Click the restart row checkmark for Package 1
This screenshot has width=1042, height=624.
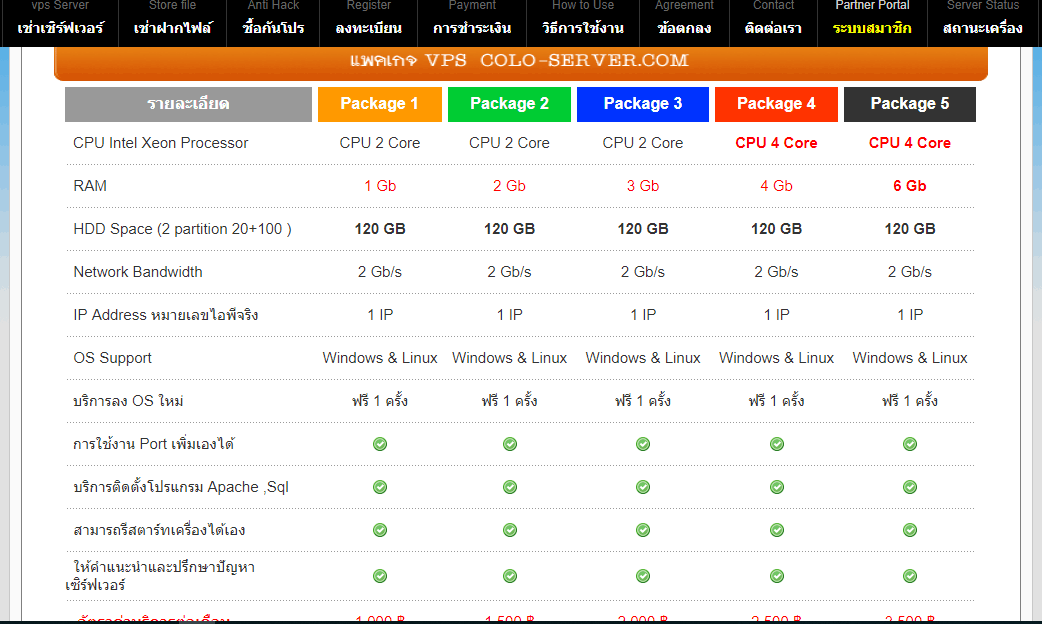coord(380,530)
